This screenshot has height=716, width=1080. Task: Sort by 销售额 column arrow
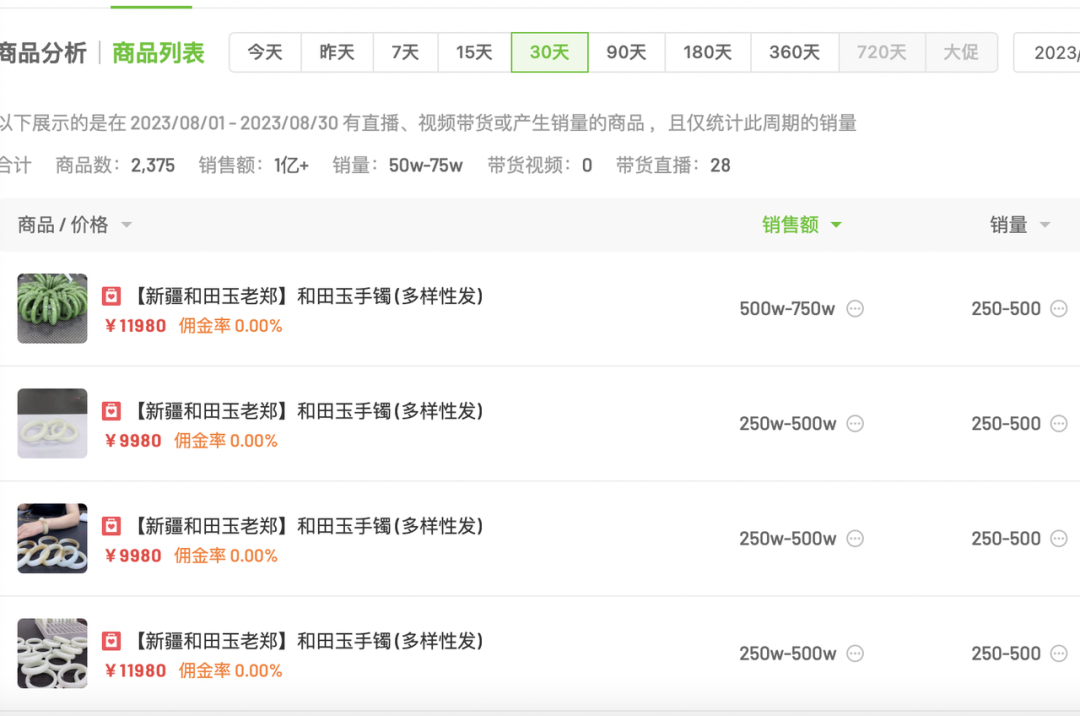click(x=836, y=225)
